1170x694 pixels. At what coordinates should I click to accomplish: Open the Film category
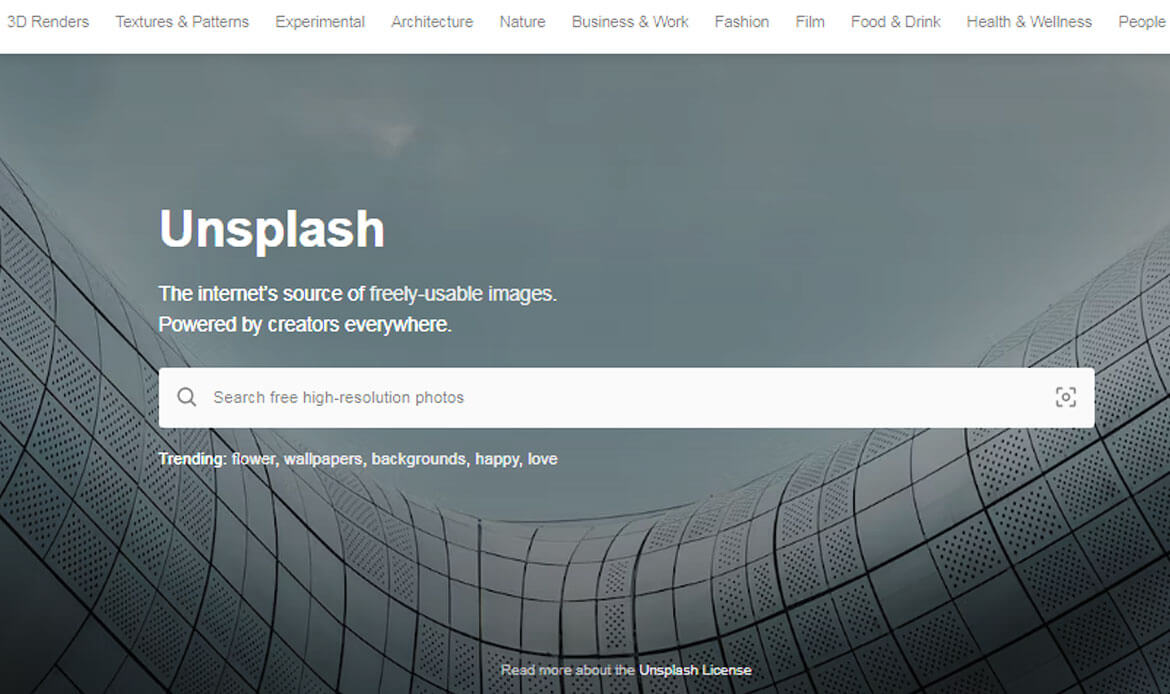tap(810, 22)
